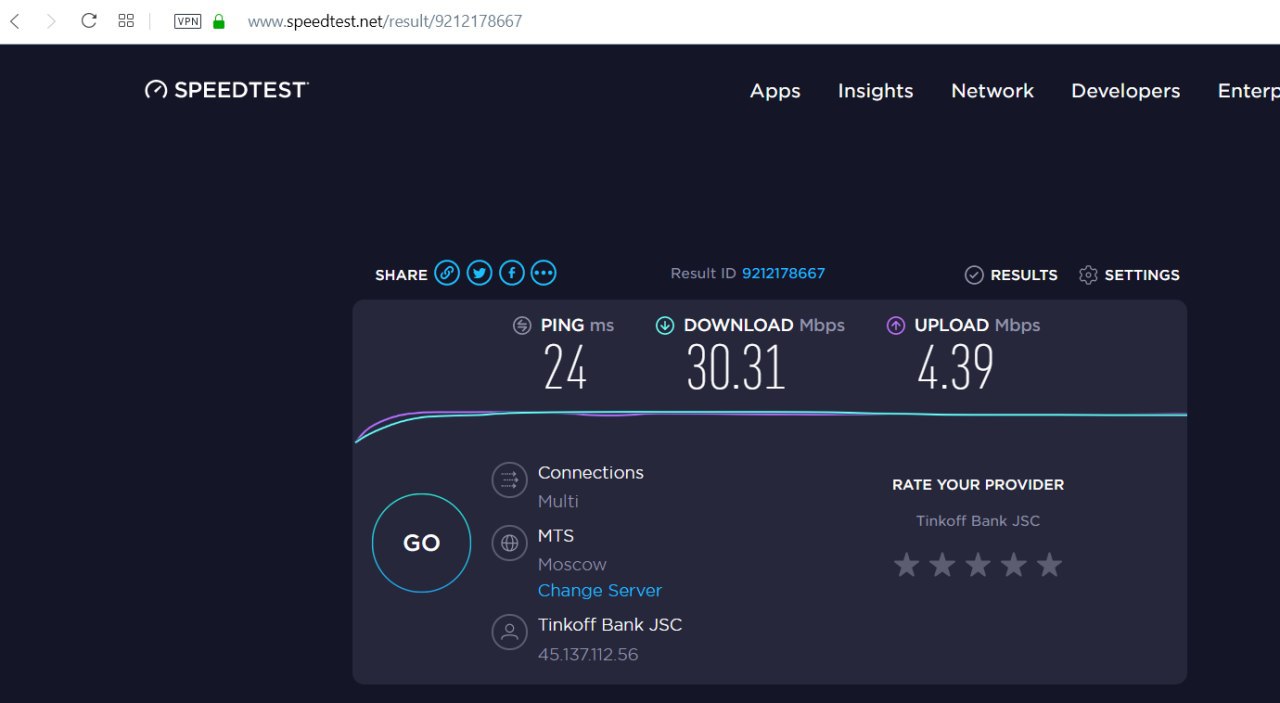The image size is (1280, 703).
Task: Click the PING icon
Action: point(522,325)
